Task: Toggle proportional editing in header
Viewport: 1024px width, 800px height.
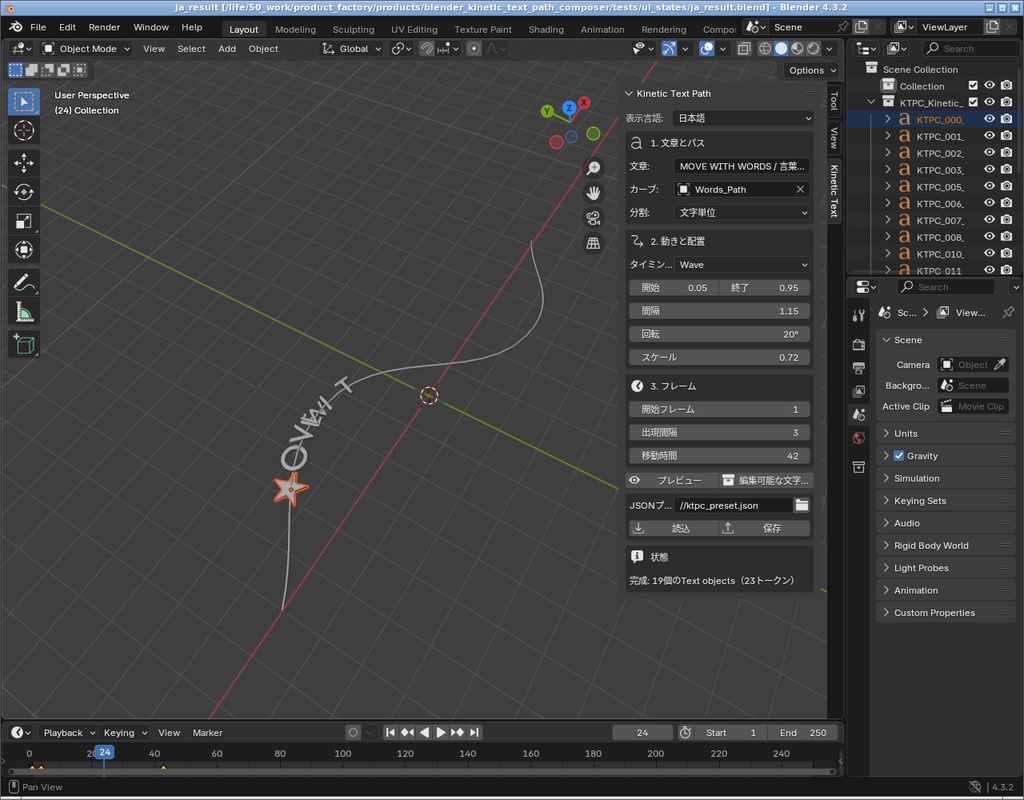Action: [474, 48]
